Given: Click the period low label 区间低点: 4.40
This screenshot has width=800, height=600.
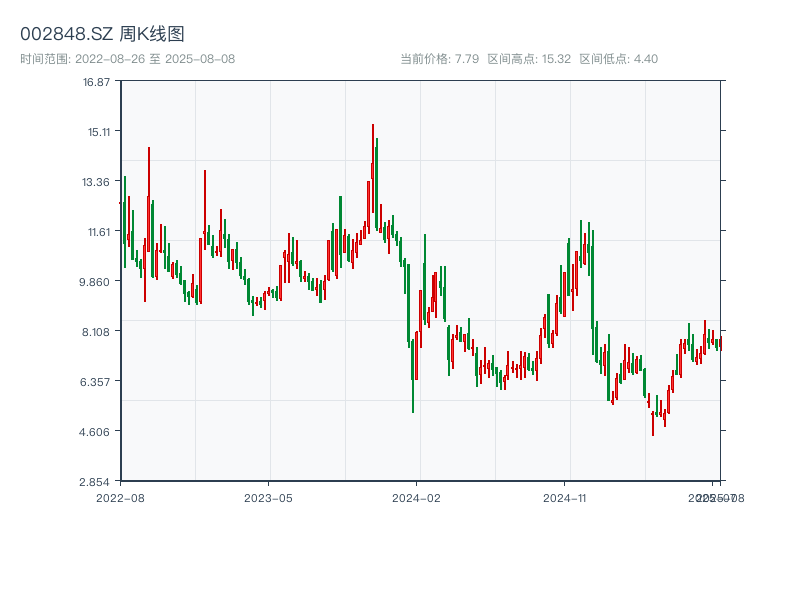Looking at the screenshot, I should [618, 59].
